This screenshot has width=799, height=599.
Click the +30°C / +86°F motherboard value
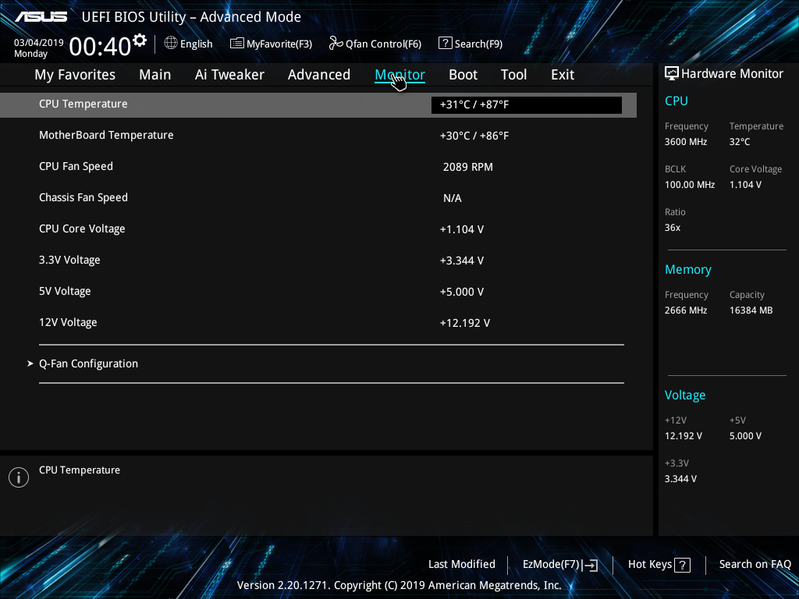click(x=474, y=136)
